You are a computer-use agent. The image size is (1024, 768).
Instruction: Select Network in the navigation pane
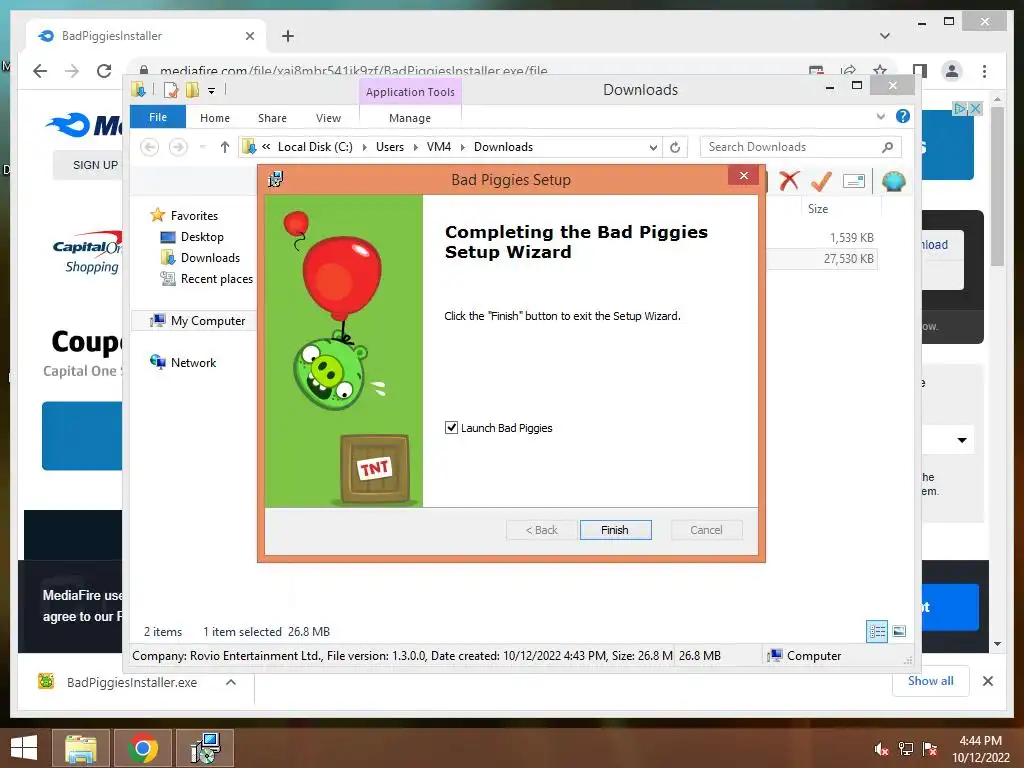[193, 362]
